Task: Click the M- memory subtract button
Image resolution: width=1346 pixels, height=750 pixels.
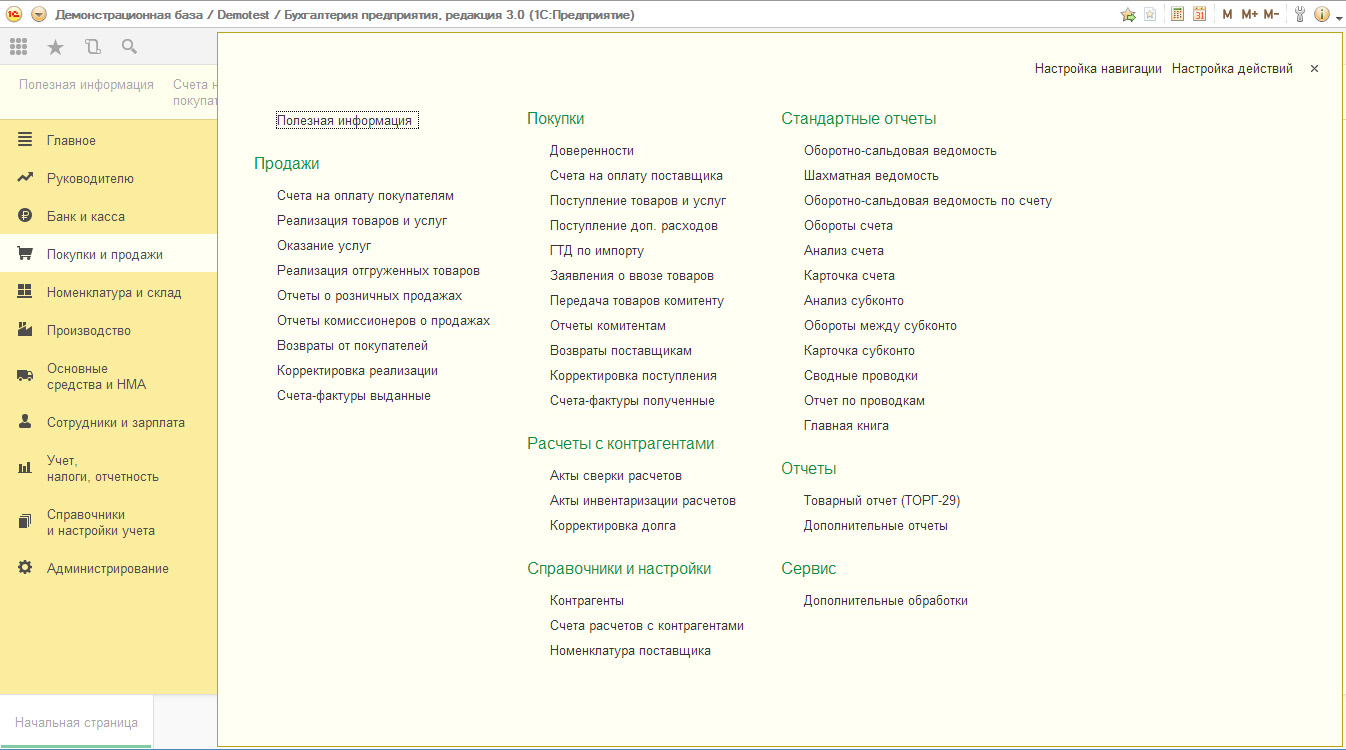Action: 1270,14
